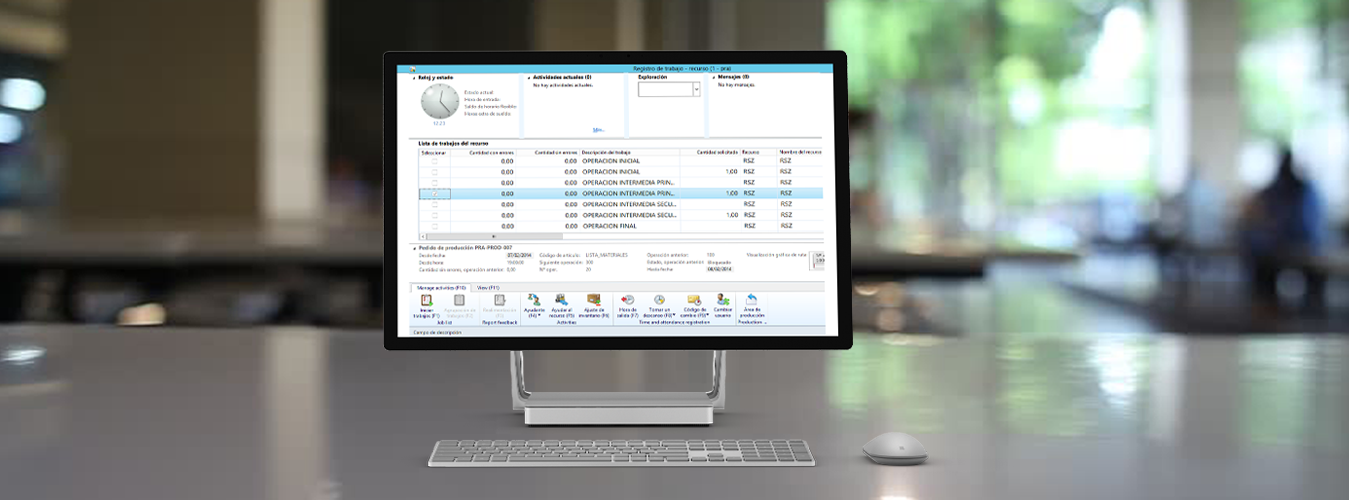
Task: Switch to the View (F11) tab
Action: (x=488, y=287)
